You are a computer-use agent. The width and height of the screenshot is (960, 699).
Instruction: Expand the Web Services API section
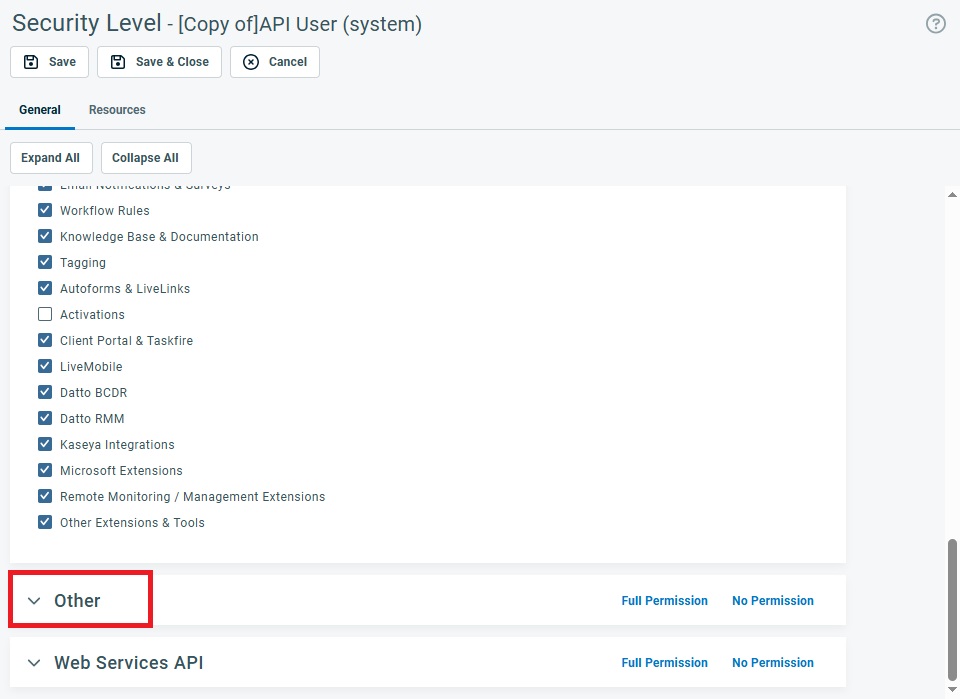35,663
